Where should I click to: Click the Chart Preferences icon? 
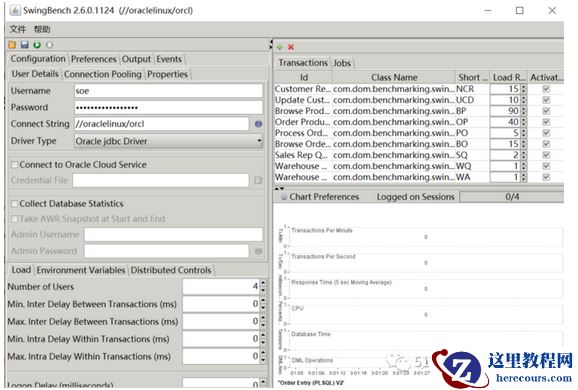[x=284, y=197]
